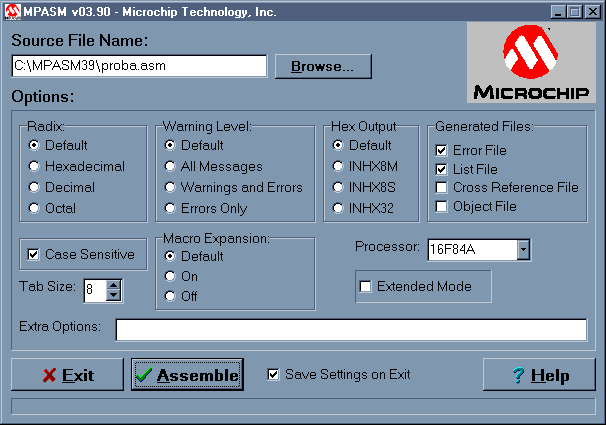The height and width of the screenshot is (425, 606).
Task: Close the MPASM window
Action: pyautogui.click(x=592, y=12)
